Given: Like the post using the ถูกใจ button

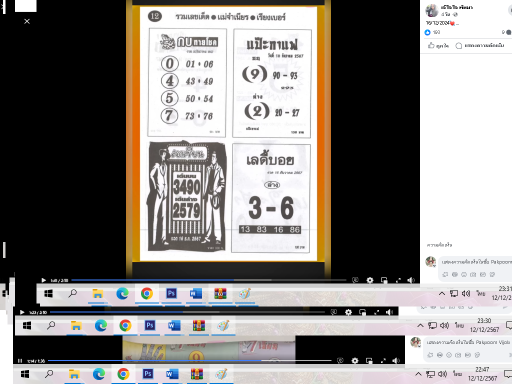Looking at the screenshot, I should pos(438,46).
